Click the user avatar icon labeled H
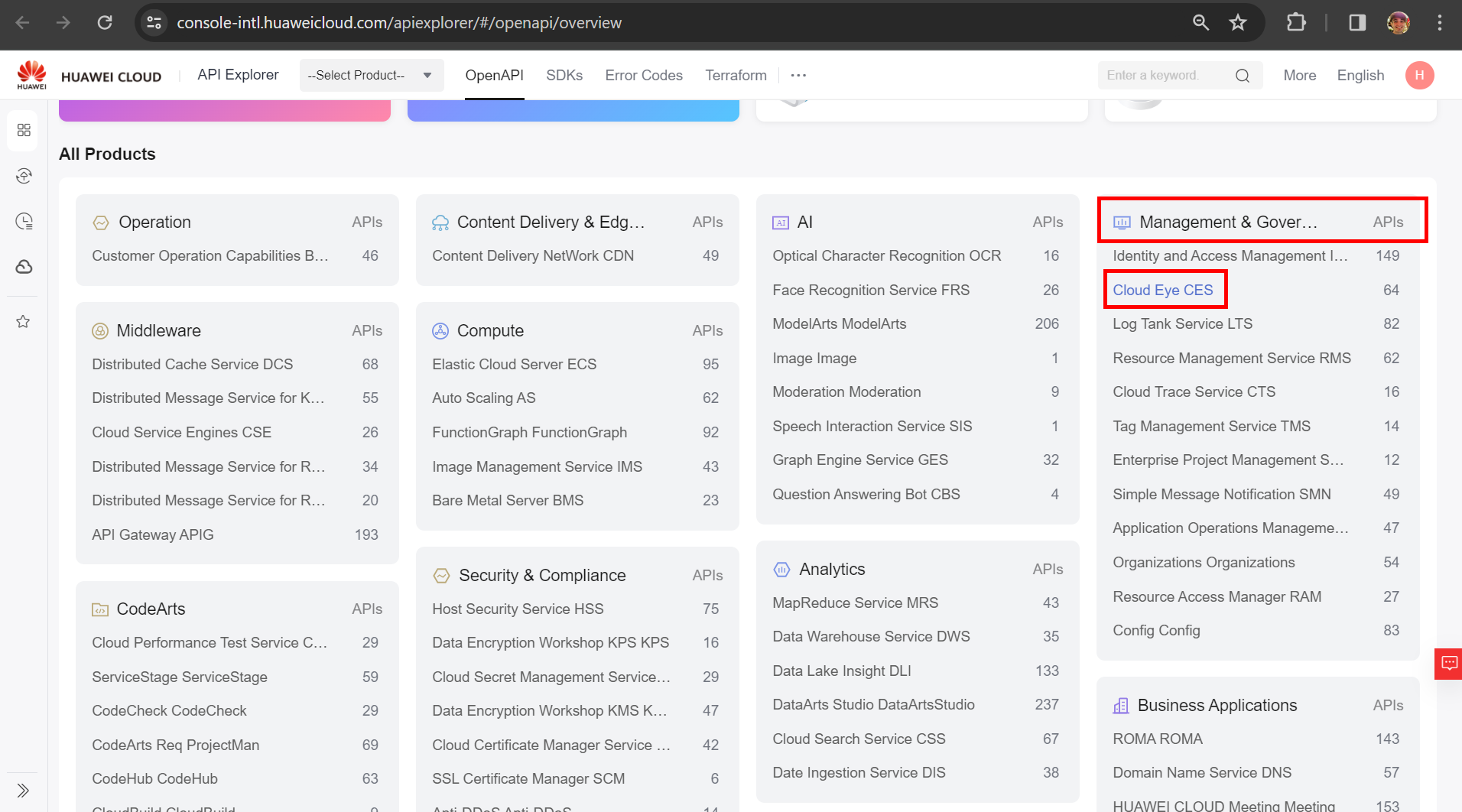The image size is (1462, 812). click(1419, 75)
